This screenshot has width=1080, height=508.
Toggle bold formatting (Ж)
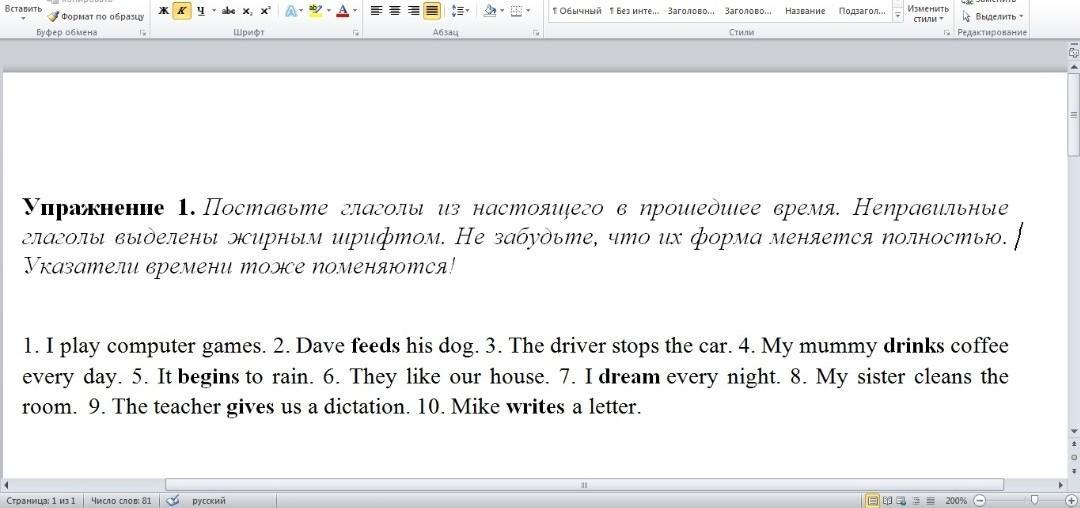click(x=163, y=10)
